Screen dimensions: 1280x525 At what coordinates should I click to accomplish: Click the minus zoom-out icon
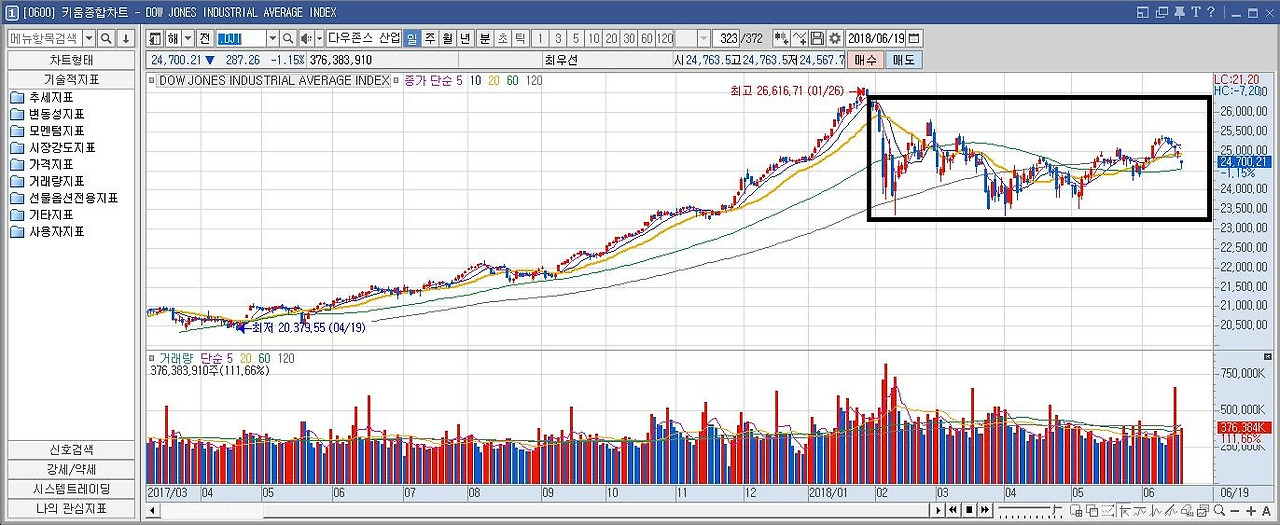(x=1235, y=511)
